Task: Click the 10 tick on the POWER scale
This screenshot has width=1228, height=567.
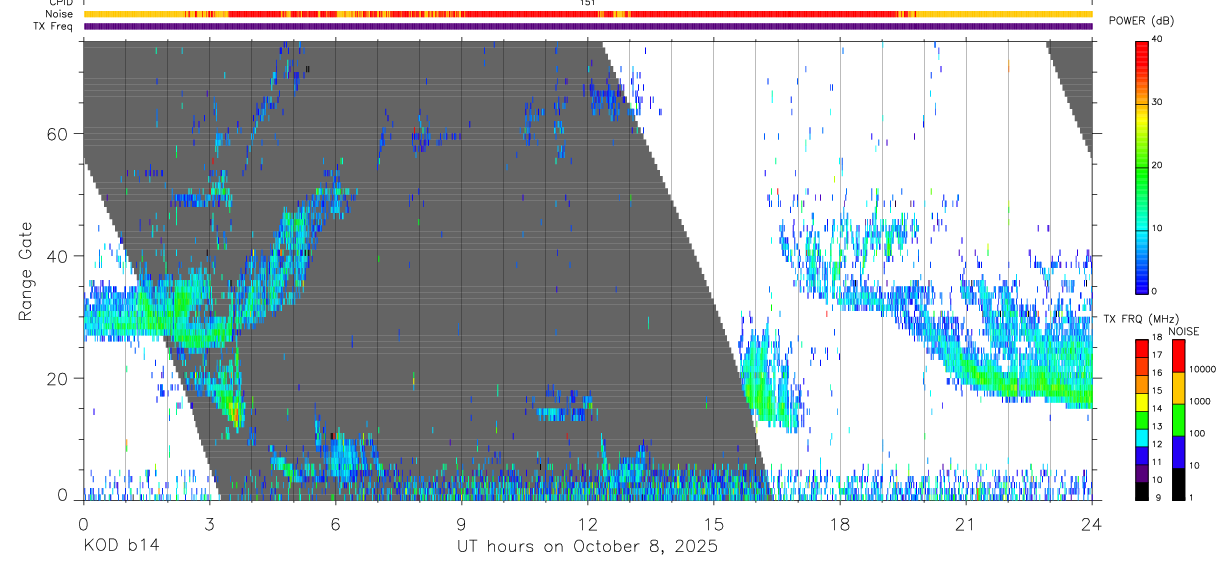Action: [1157, 228]
